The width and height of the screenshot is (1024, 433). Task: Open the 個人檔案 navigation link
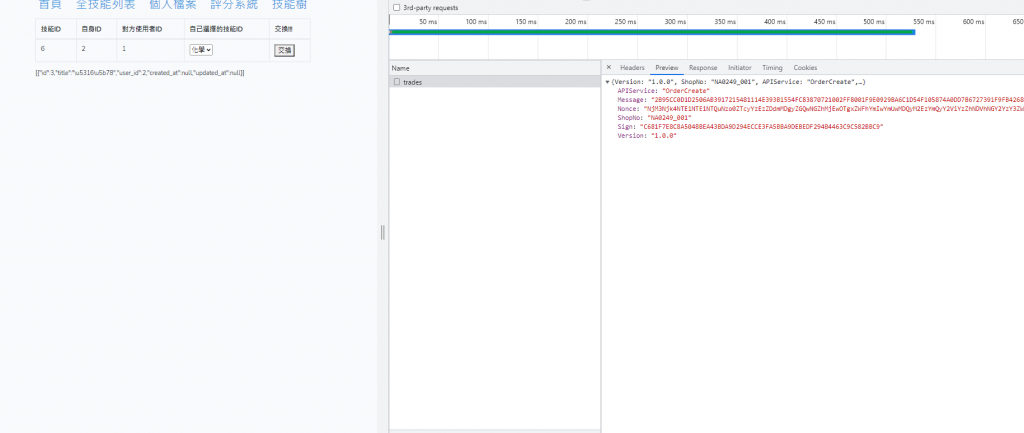172,5
